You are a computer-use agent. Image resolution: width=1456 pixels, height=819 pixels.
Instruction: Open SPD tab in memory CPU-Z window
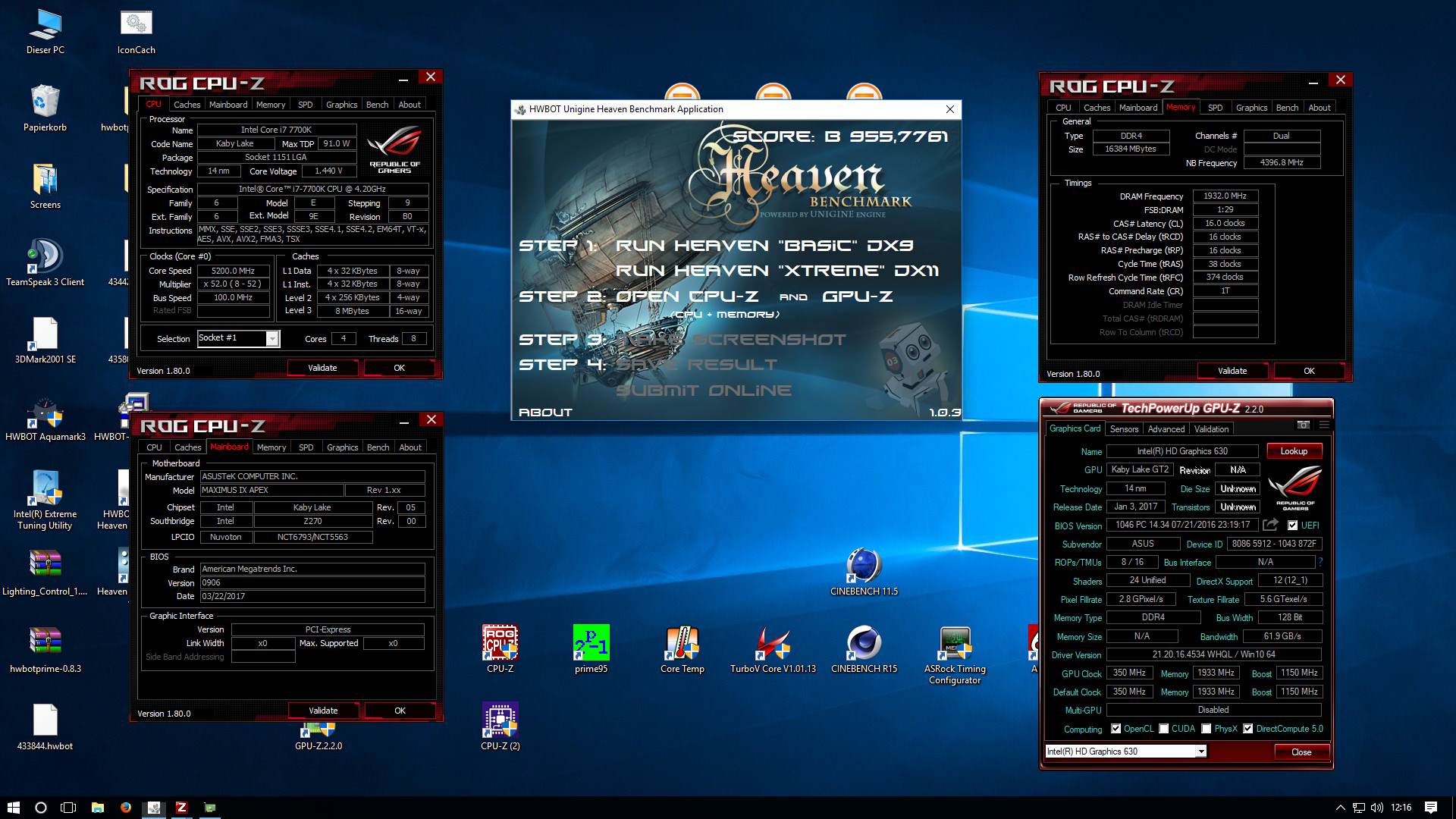1215,108
